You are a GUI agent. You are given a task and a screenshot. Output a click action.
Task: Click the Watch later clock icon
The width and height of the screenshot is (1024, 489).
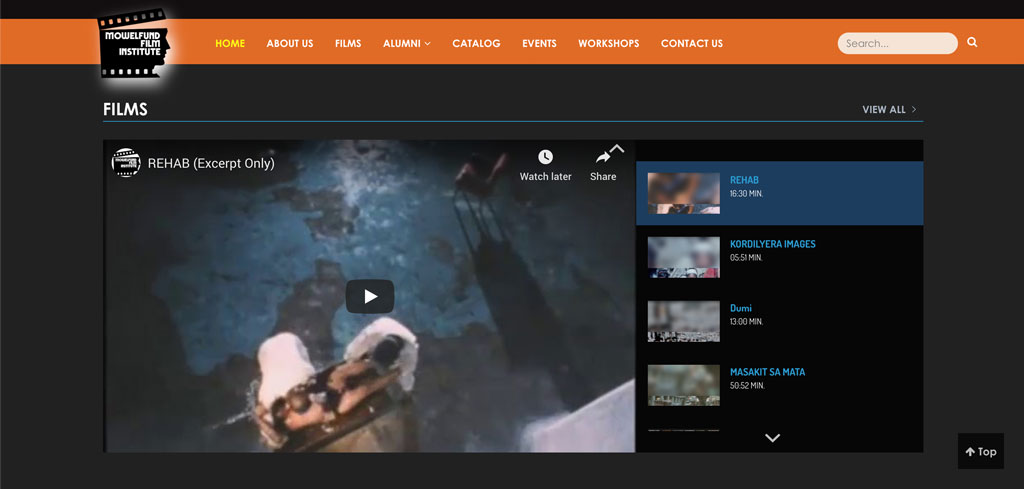(545, 157)
